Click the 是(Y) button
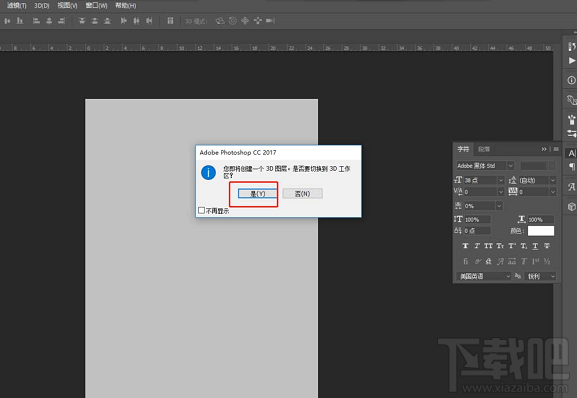577x398 pixels. [258, 193]
